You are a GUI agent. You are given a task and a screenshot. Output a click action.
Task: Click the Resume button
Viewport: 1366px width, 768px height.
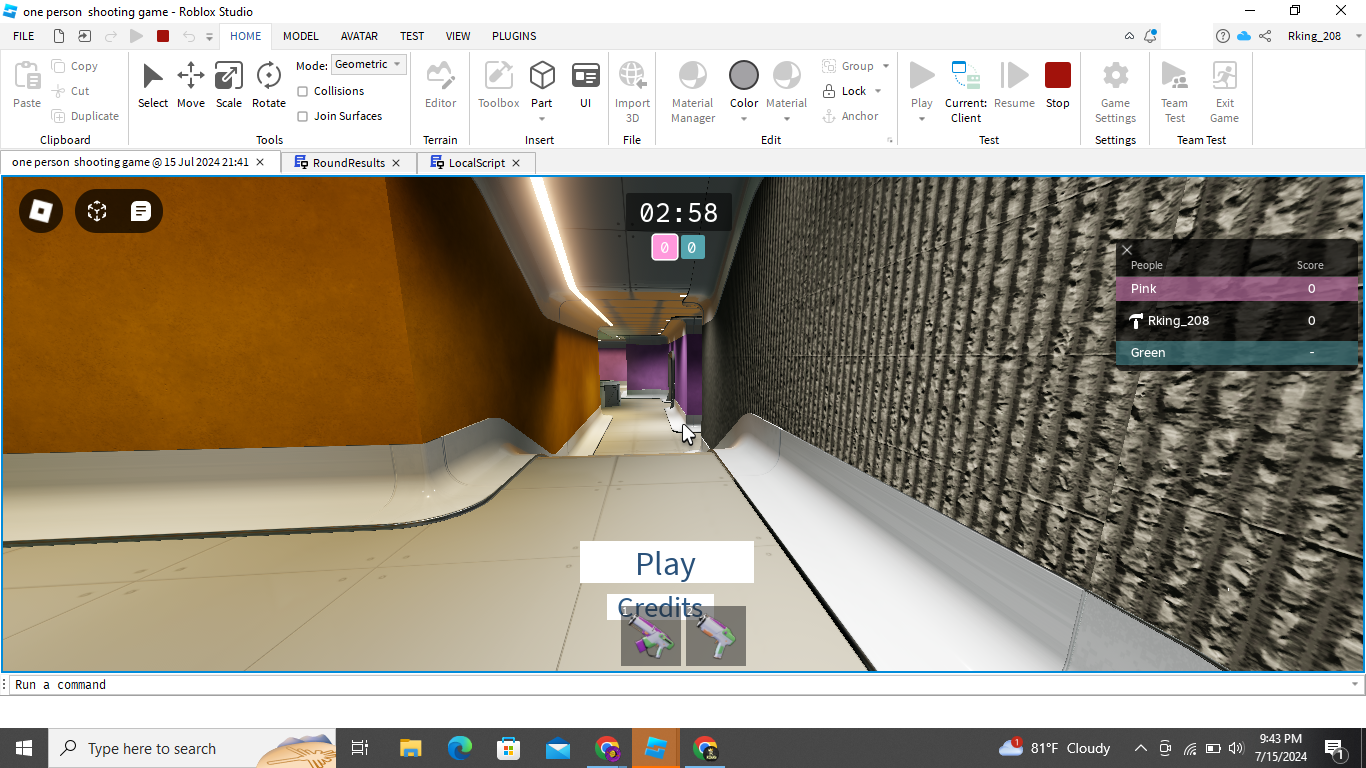click(1014, 85)
